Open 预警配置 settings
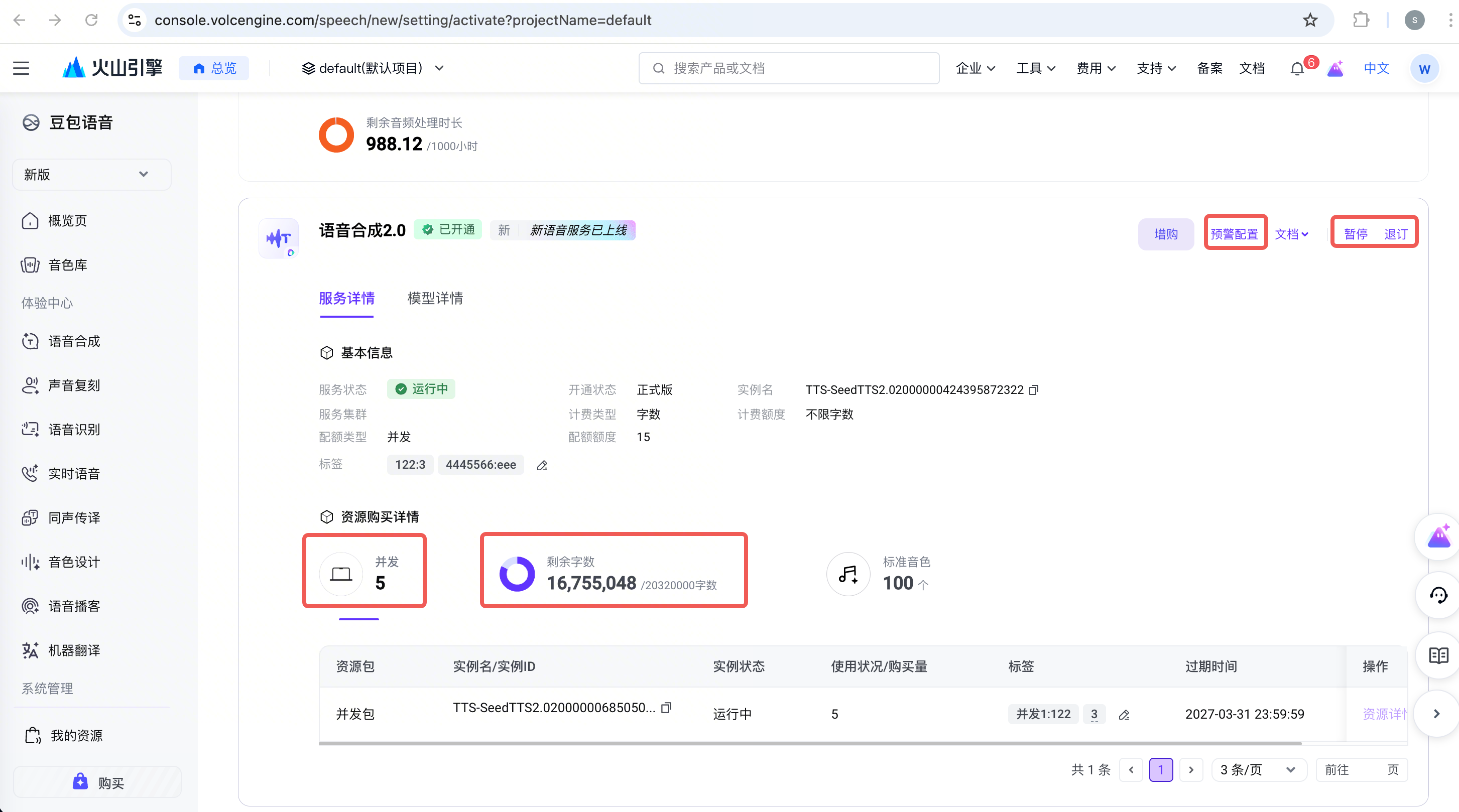 click(x=1234, y=234)
